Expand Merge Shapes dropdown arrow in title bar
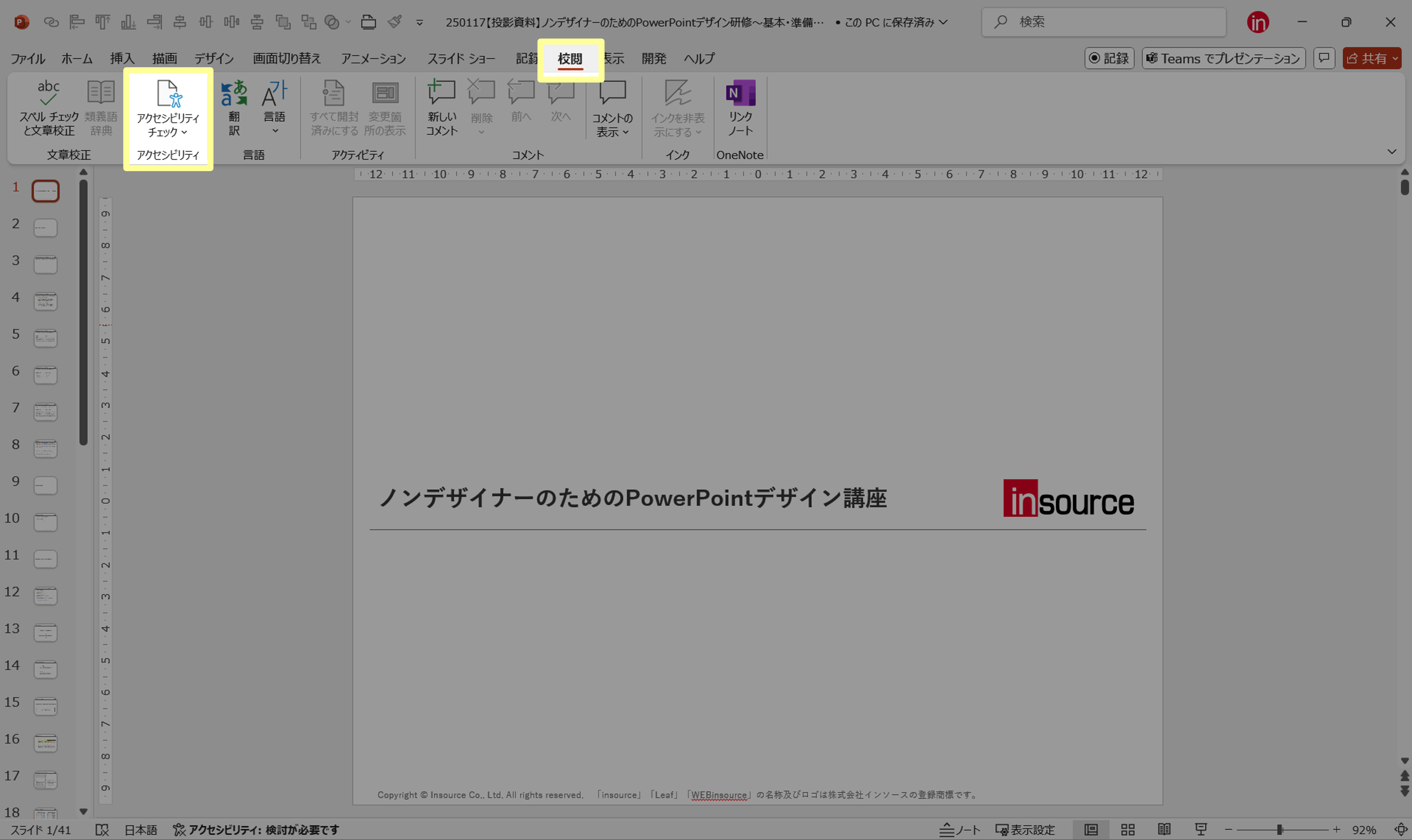Image resolution: width=1412 pixels, height=840 pixels. click(x=348, y=22)
